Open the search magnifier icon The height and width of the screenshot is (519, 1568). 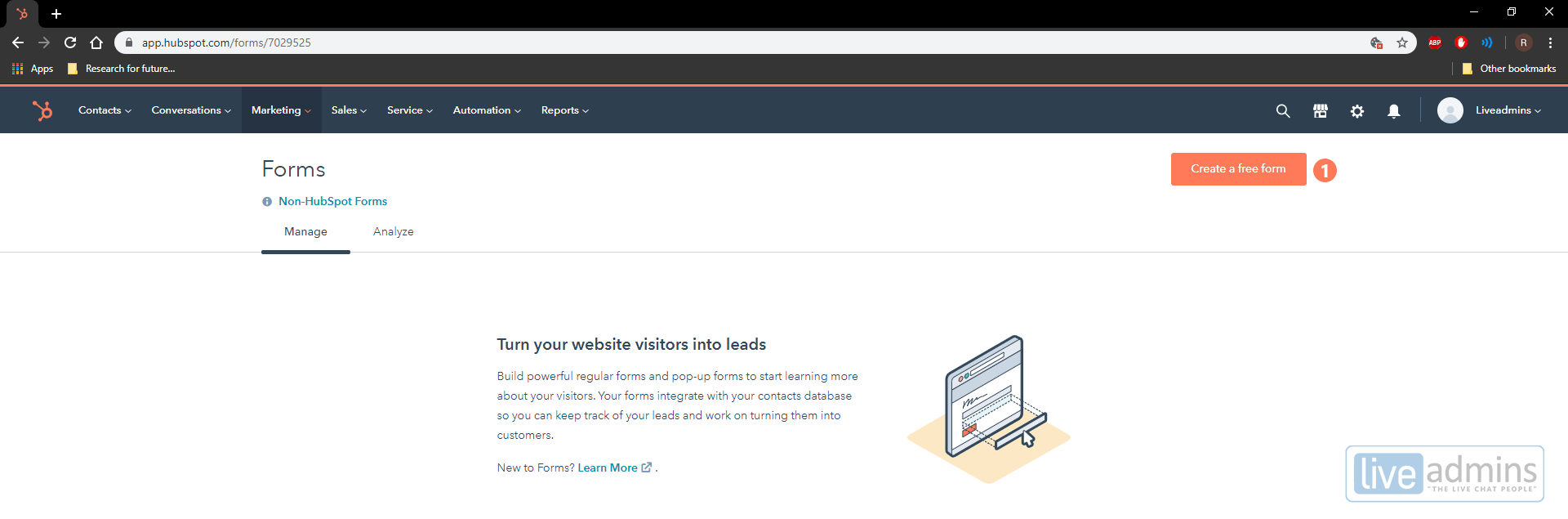pos(1283,111)
